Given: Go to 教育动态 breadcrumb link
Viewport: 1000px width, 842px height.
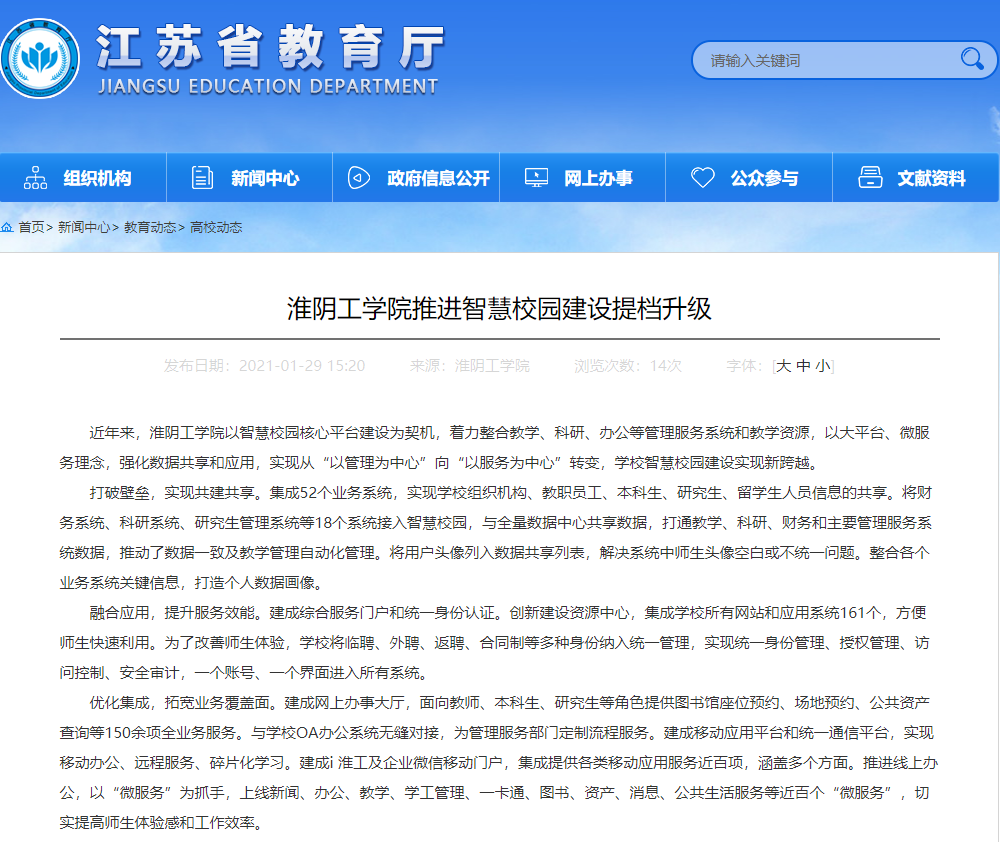Looking at the screenshot, I should coord(150,227).
